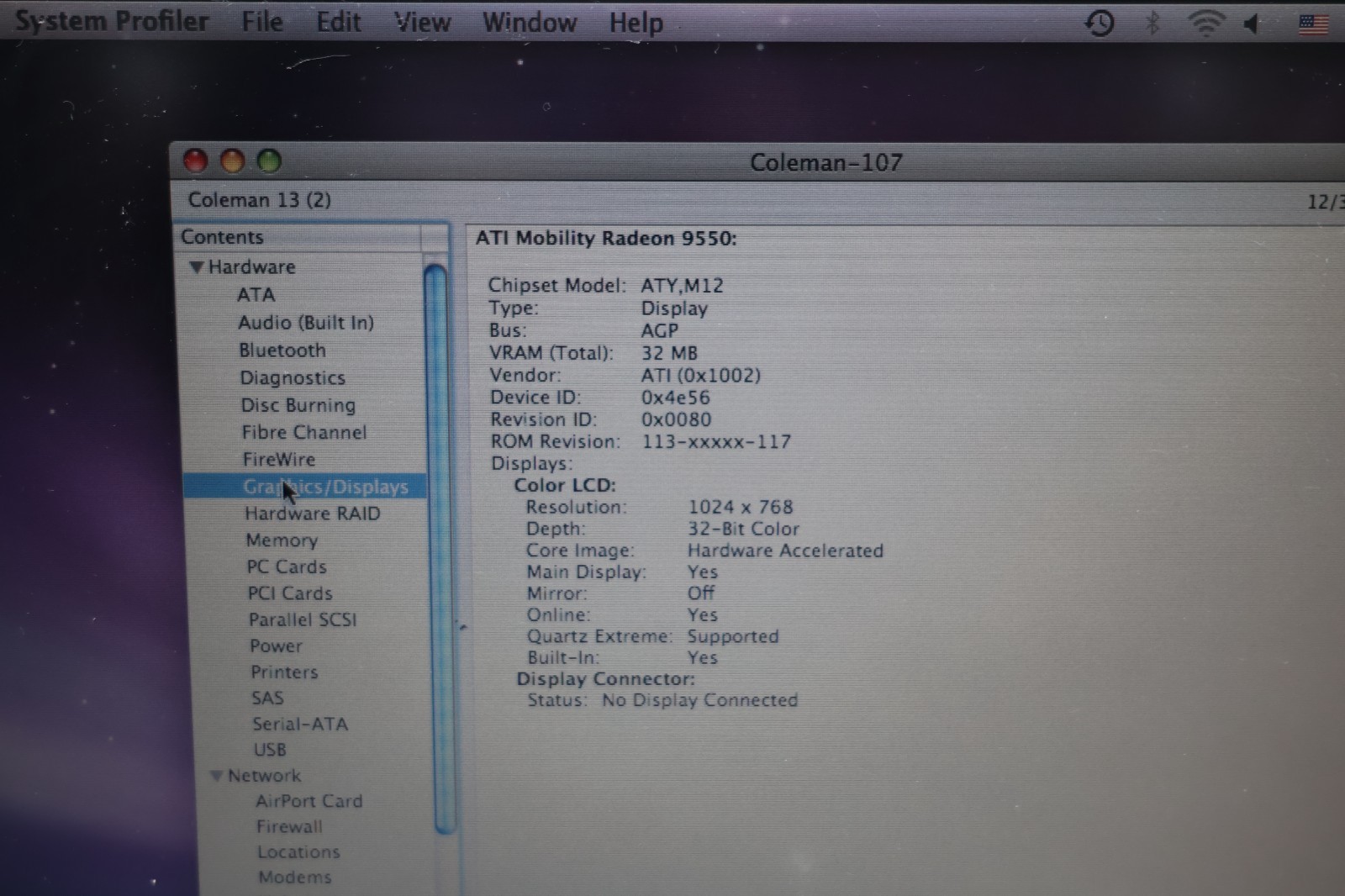Viewport: 1345px width, 896px height.
Task: Select Audio (Built In) item
Action: coord(306,323)
